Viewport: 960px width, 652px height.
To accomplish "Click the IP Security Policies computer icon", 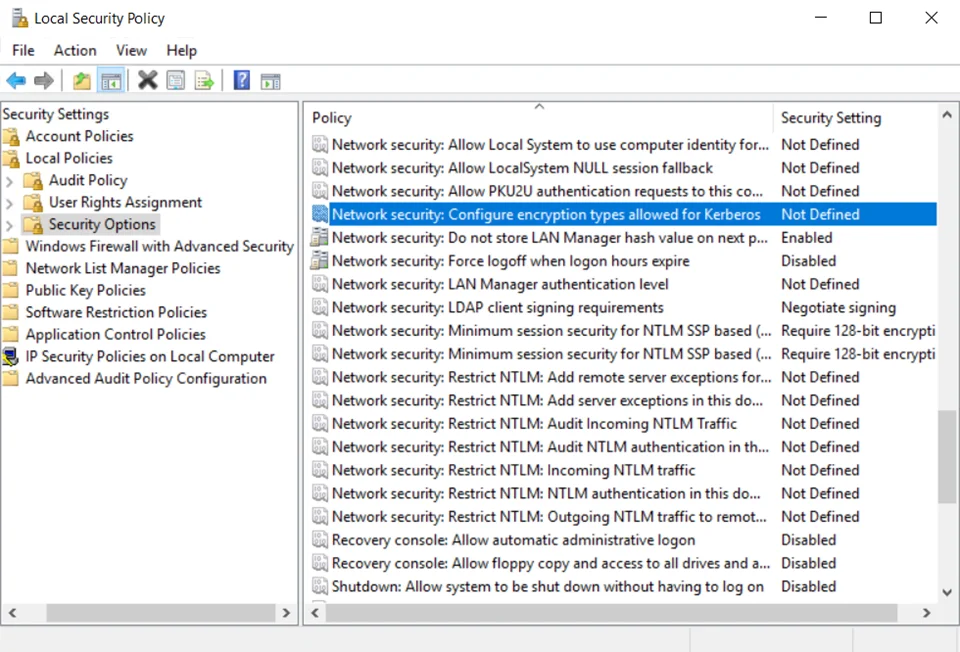I will coord(10,356).
